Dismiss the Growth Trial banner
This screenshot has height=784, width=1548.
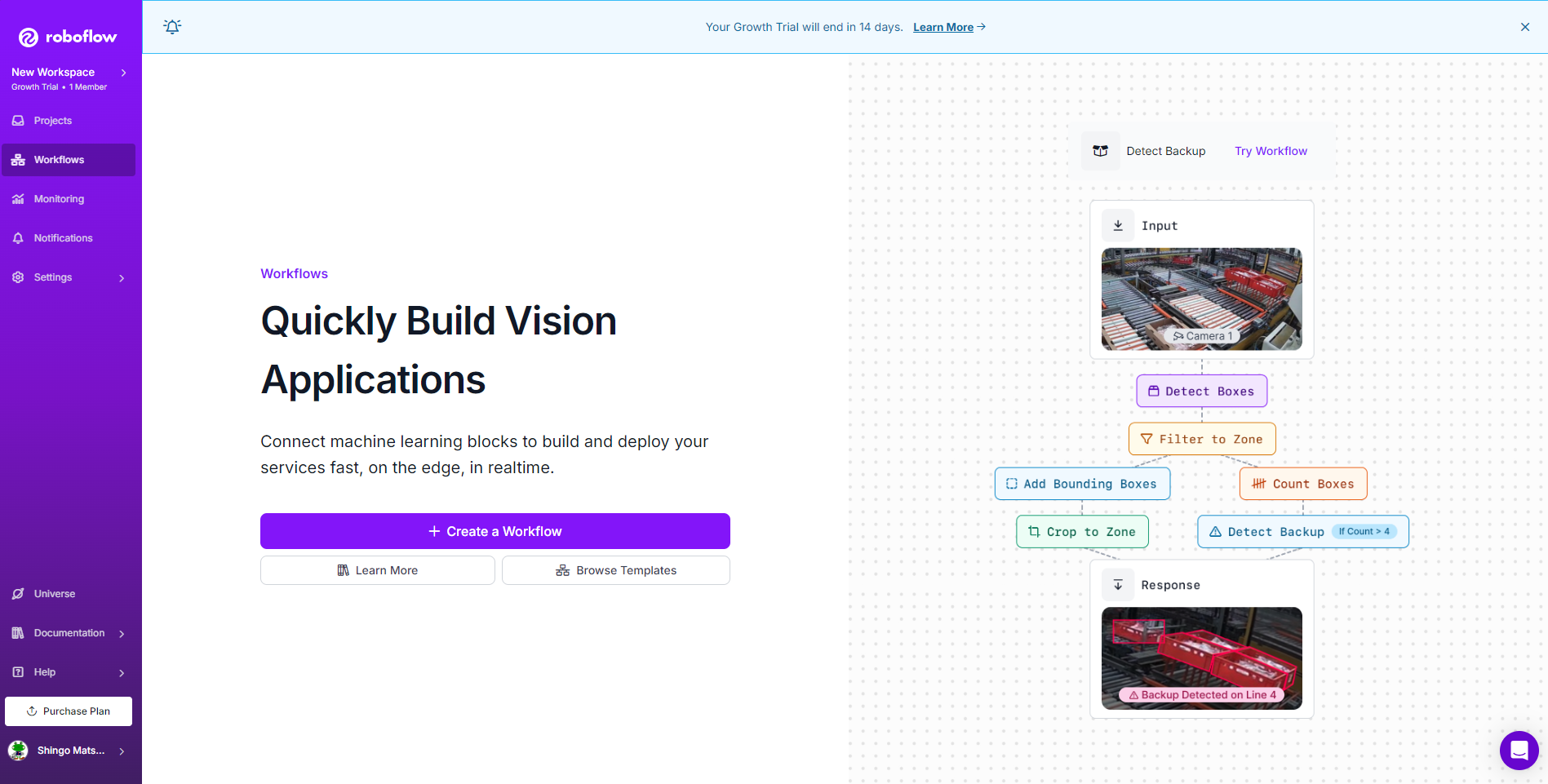coord(1525,27)
